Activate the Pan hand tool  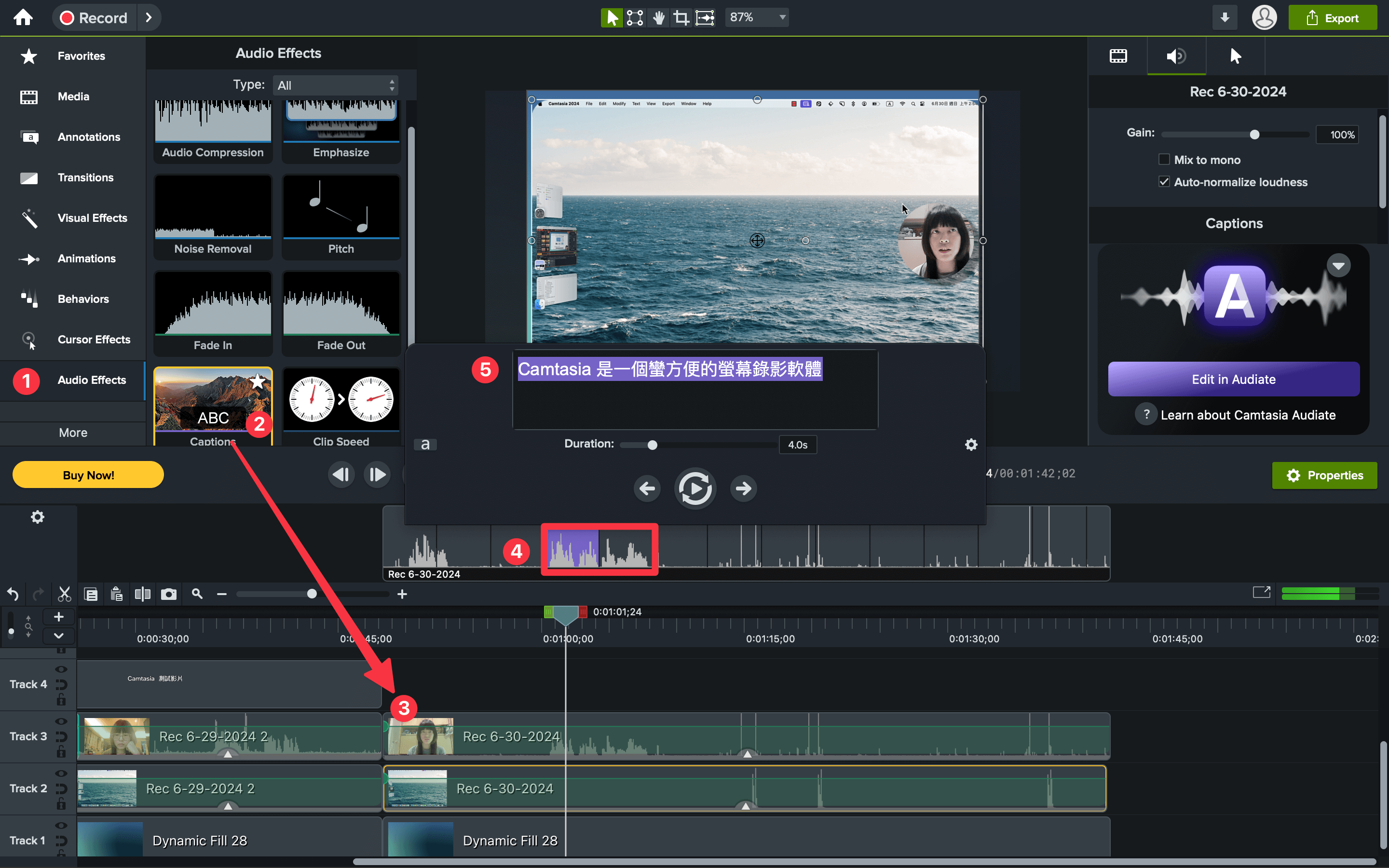click(x=658, y=17)
